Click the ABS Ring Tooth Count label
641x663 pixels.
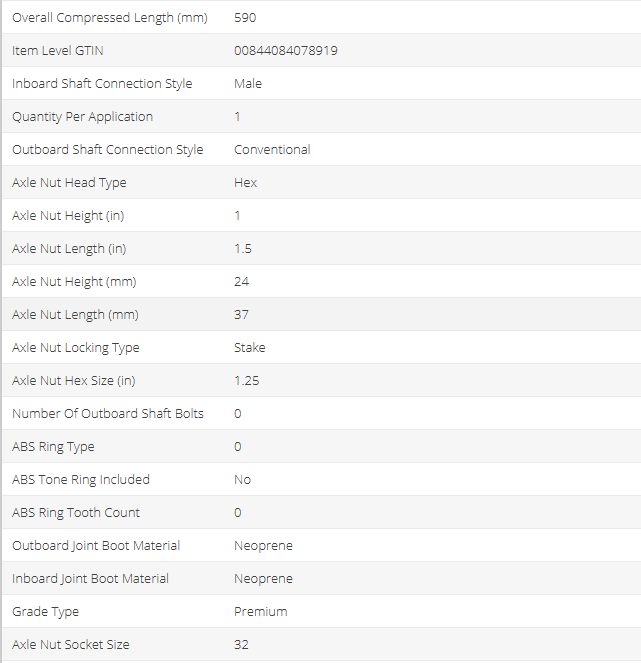click(x=76, y=513)
